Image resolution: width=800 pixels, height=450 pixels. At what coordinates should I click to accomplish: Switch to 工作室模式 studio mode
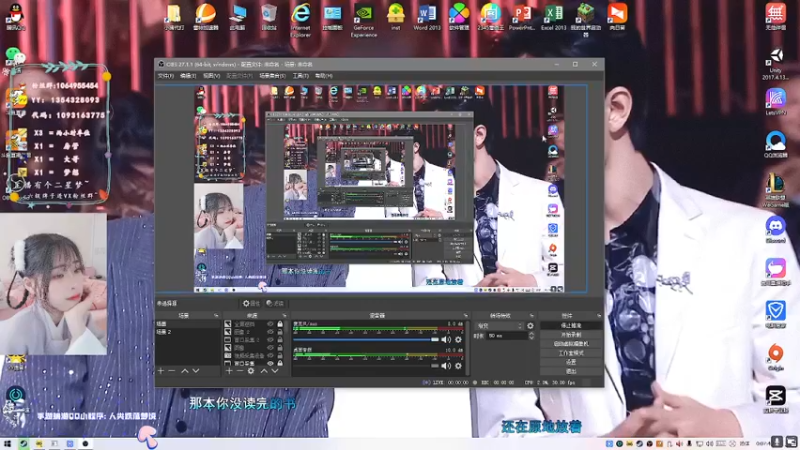[570, 353]
